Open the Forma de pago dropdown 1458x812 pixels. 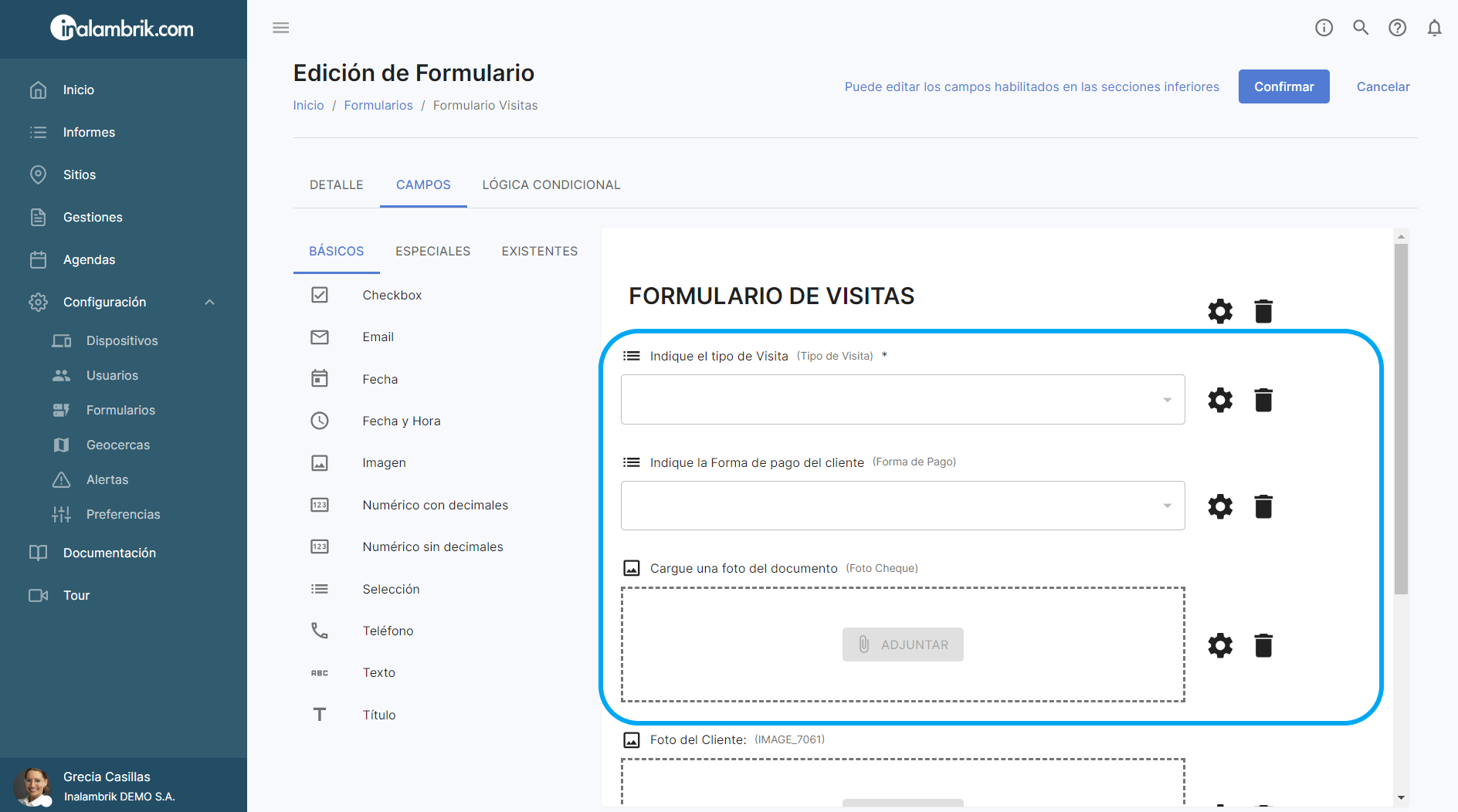tap(903, 506)
